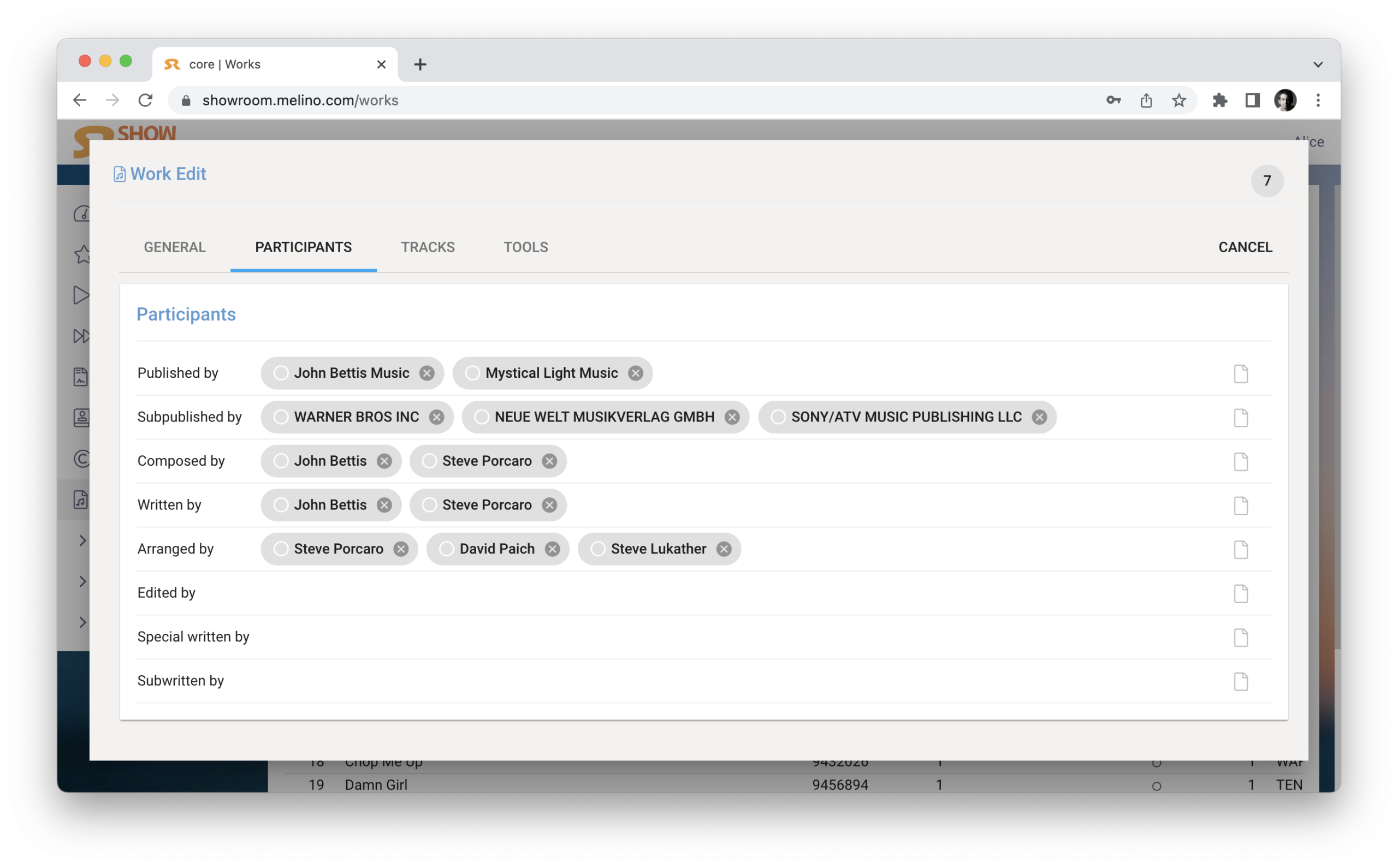Click document icon in Written by row

click(1241, 506)
